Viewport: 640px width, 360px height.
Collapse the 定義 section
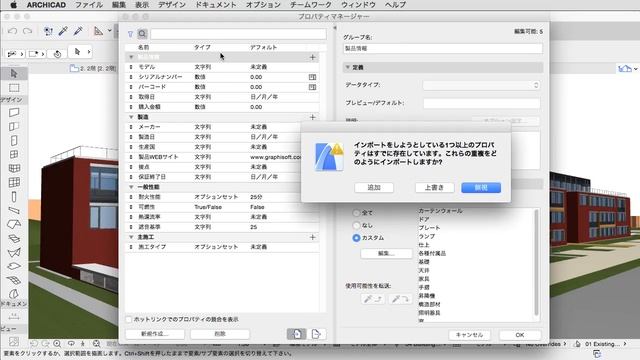click(x=348, y=67)
